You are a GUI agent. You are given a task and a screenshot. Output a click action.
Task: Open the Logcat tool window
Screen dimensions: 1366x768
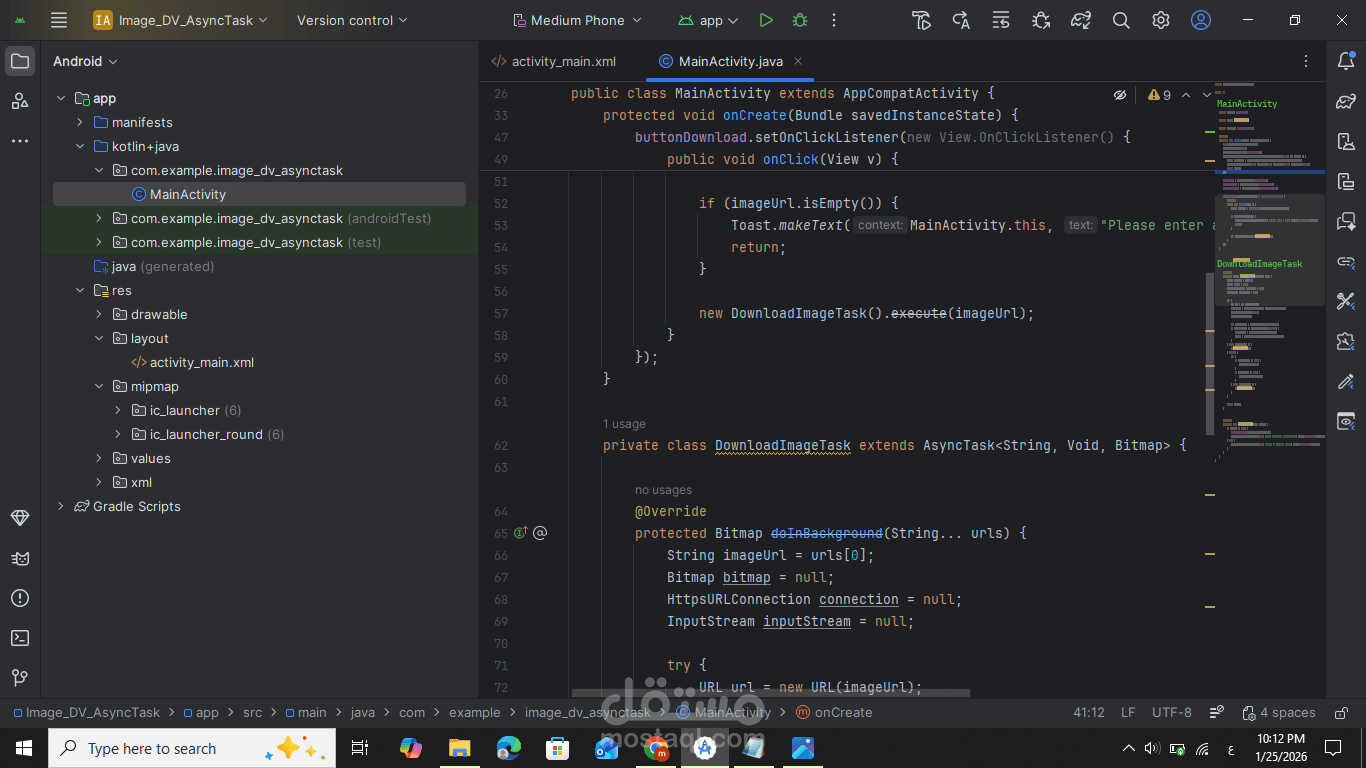click(20, 558)
